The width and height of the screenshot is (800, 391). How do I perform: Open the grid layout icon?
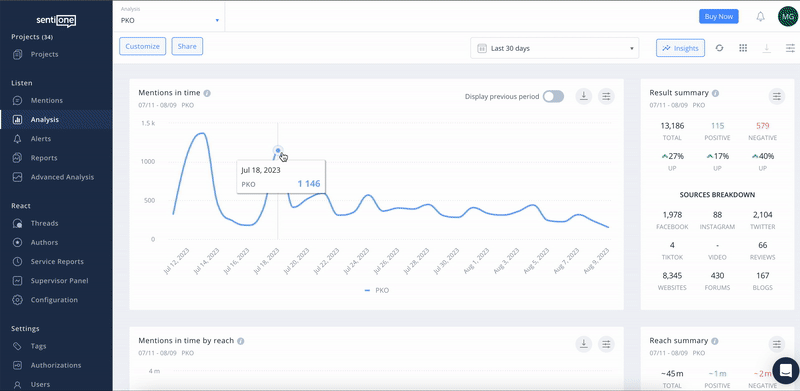pyautogui.click(x=743, y=48)
